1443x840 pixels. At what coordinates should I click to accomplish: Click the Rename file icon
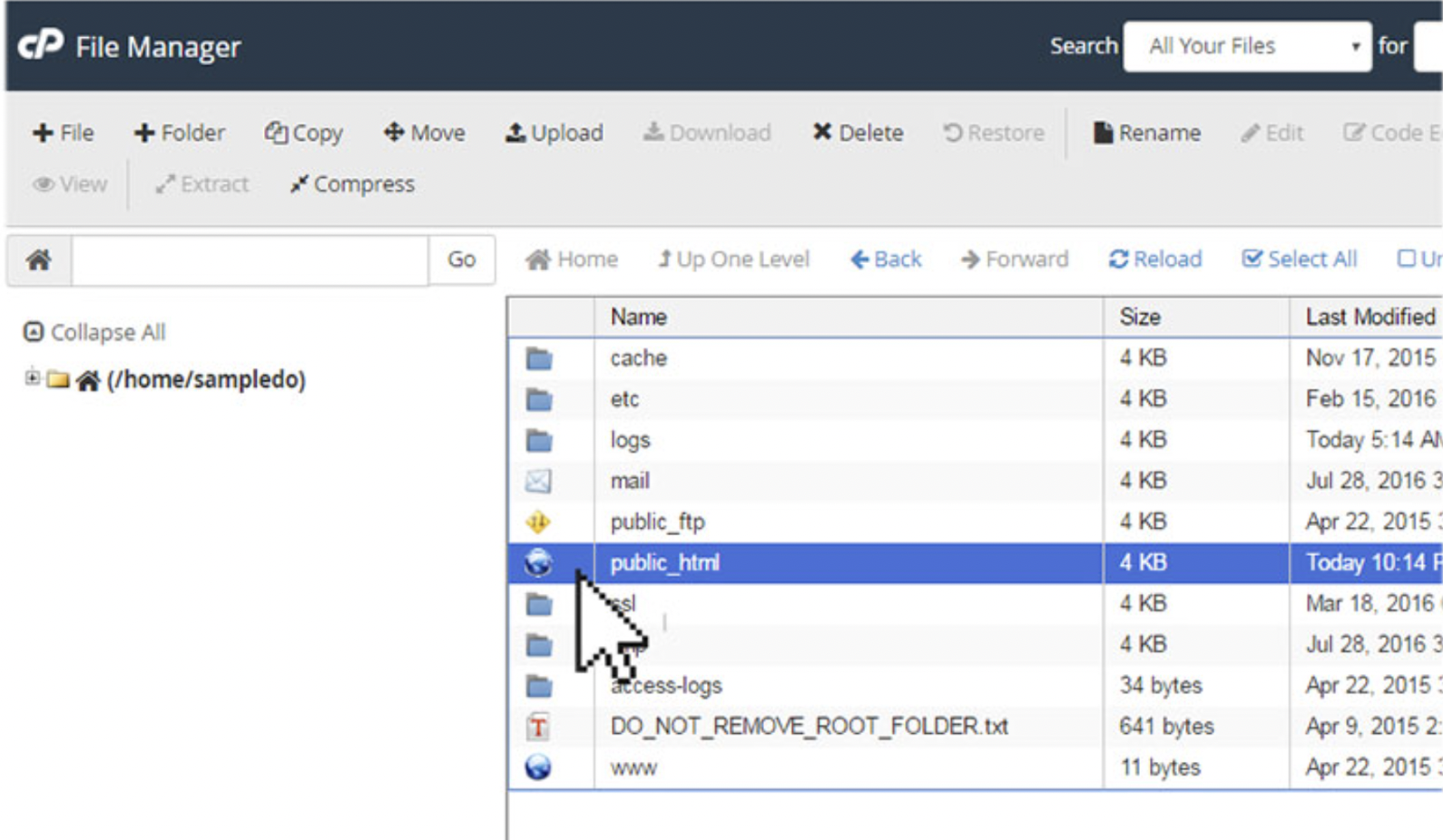pyautogui.click(x=1103, y=133)
